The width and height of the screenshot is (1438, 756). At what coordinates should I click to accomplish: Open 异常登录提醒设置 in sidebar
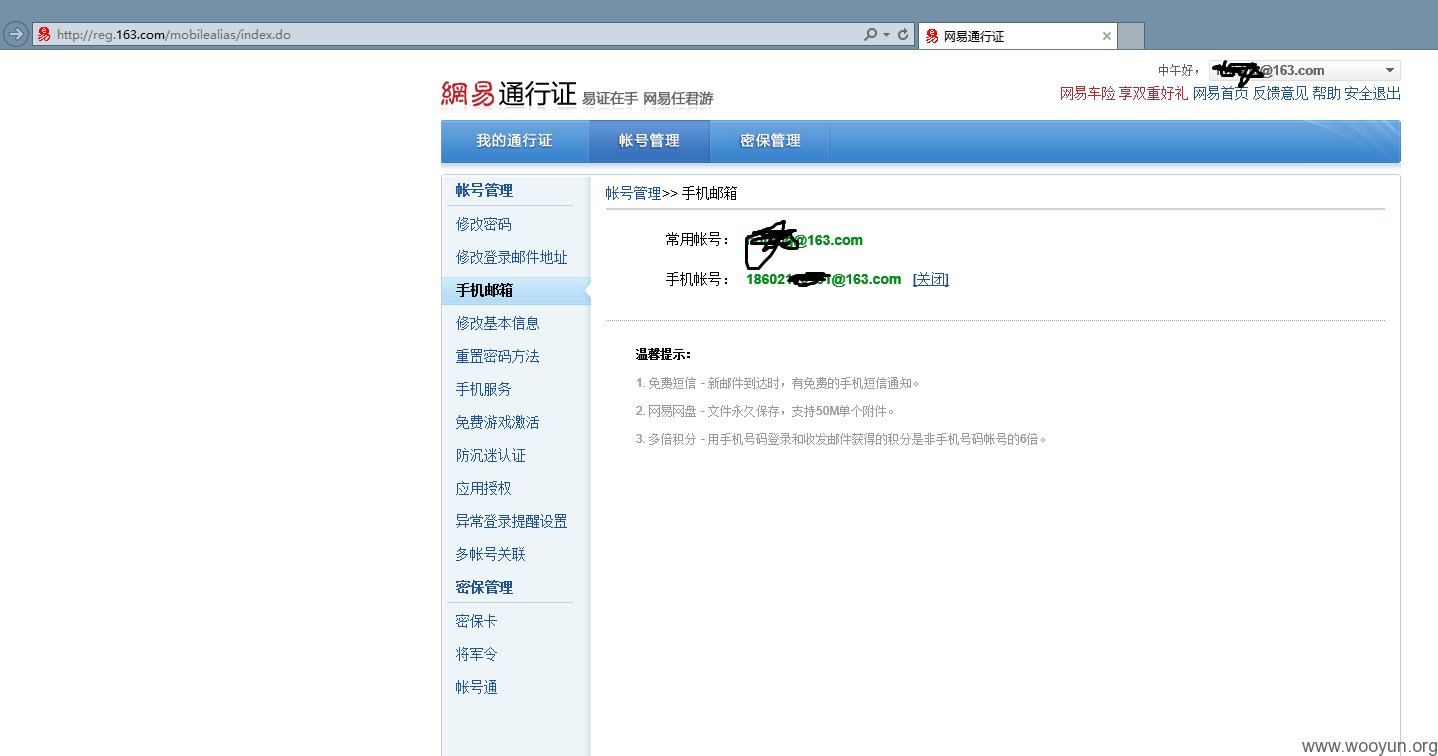coord(512,521)
